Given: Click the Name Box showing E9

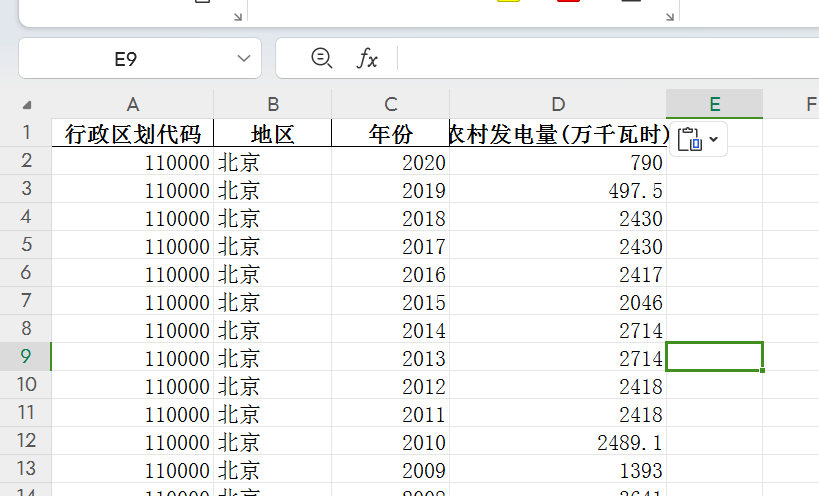Looking at the screenshot, I should (x=125, y=58).
